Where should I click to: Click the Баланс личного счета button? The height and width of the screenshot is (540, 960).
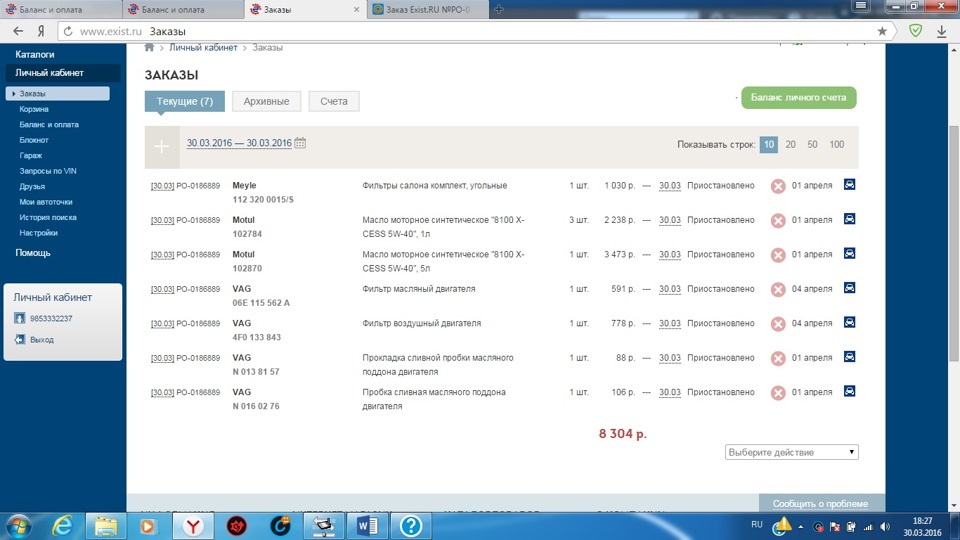pos(798,98)
